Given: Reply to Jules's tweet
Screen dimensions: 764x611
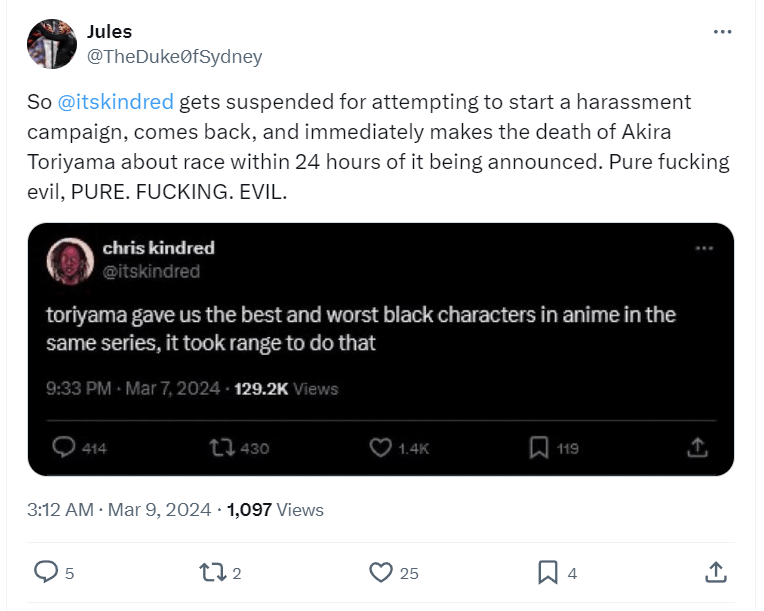Looking at the screenshot, I should [47, 572].
